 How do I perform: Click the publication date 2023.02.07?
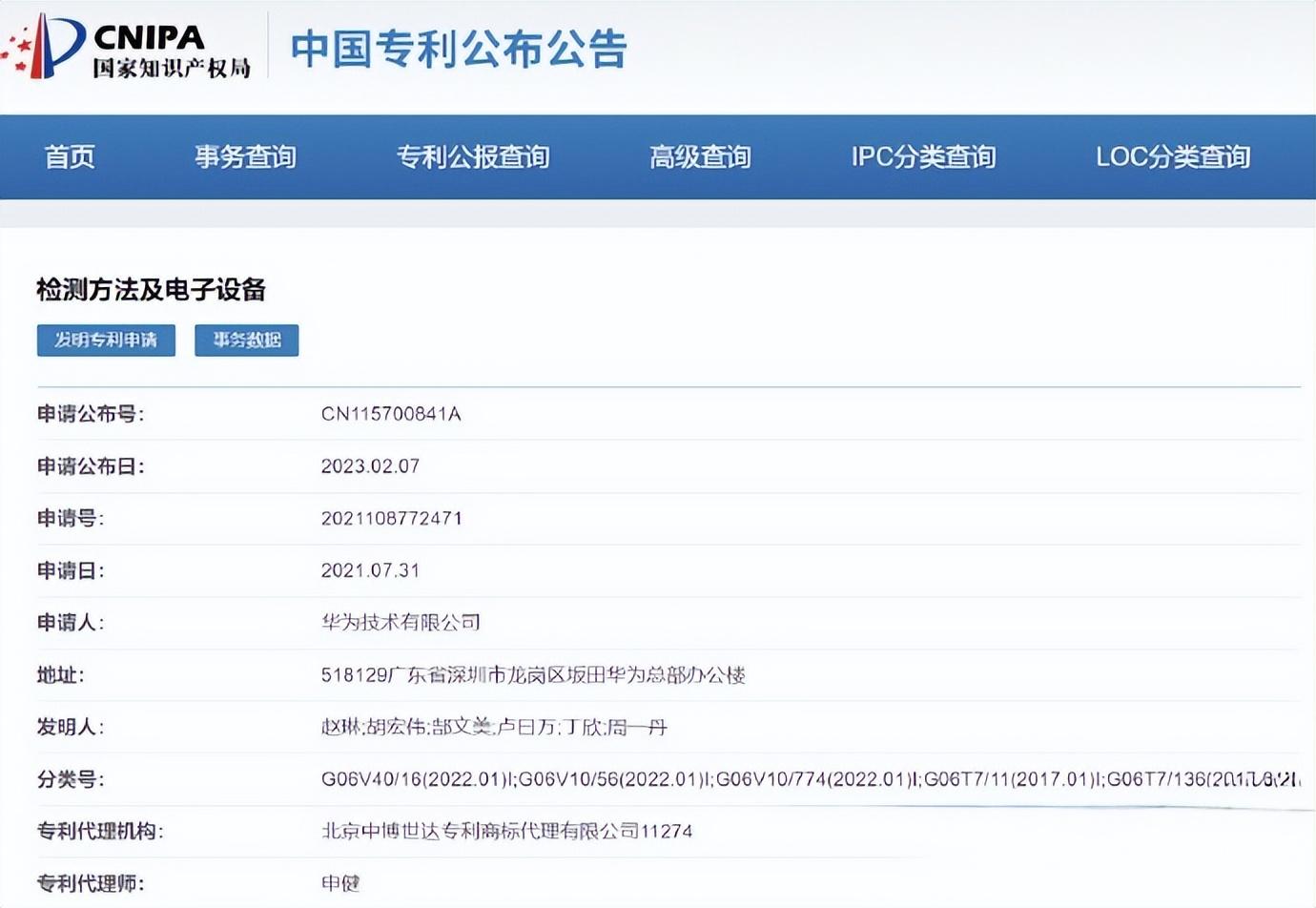tap(370, 466)
